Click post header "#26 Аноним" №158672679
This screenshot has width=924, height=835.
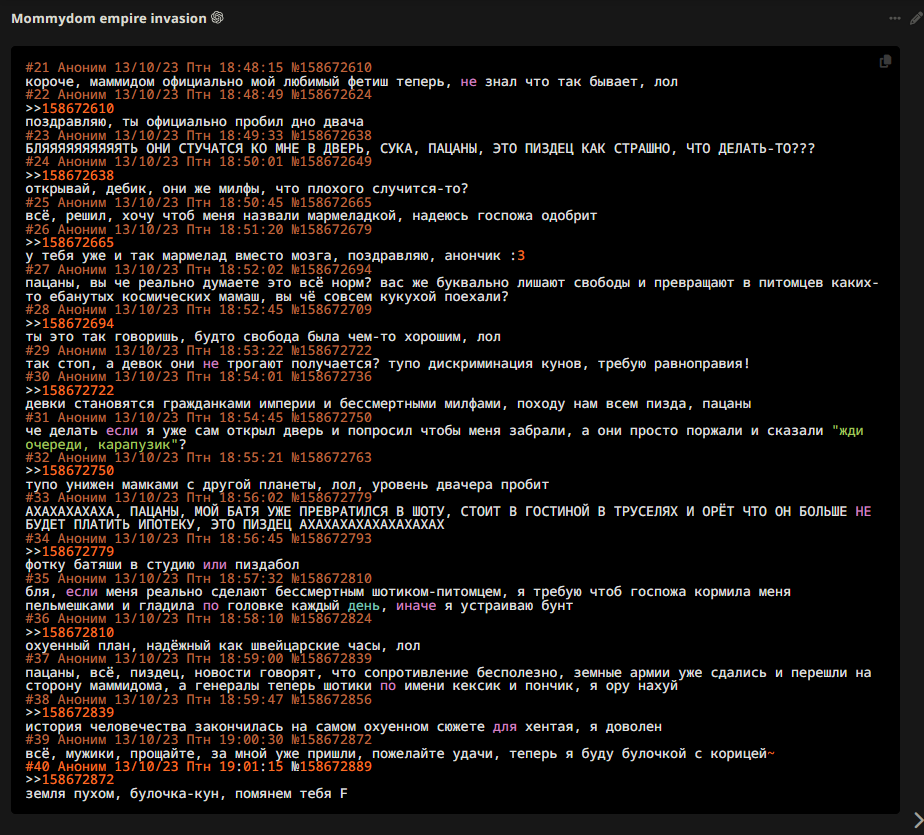pos(199,229)
